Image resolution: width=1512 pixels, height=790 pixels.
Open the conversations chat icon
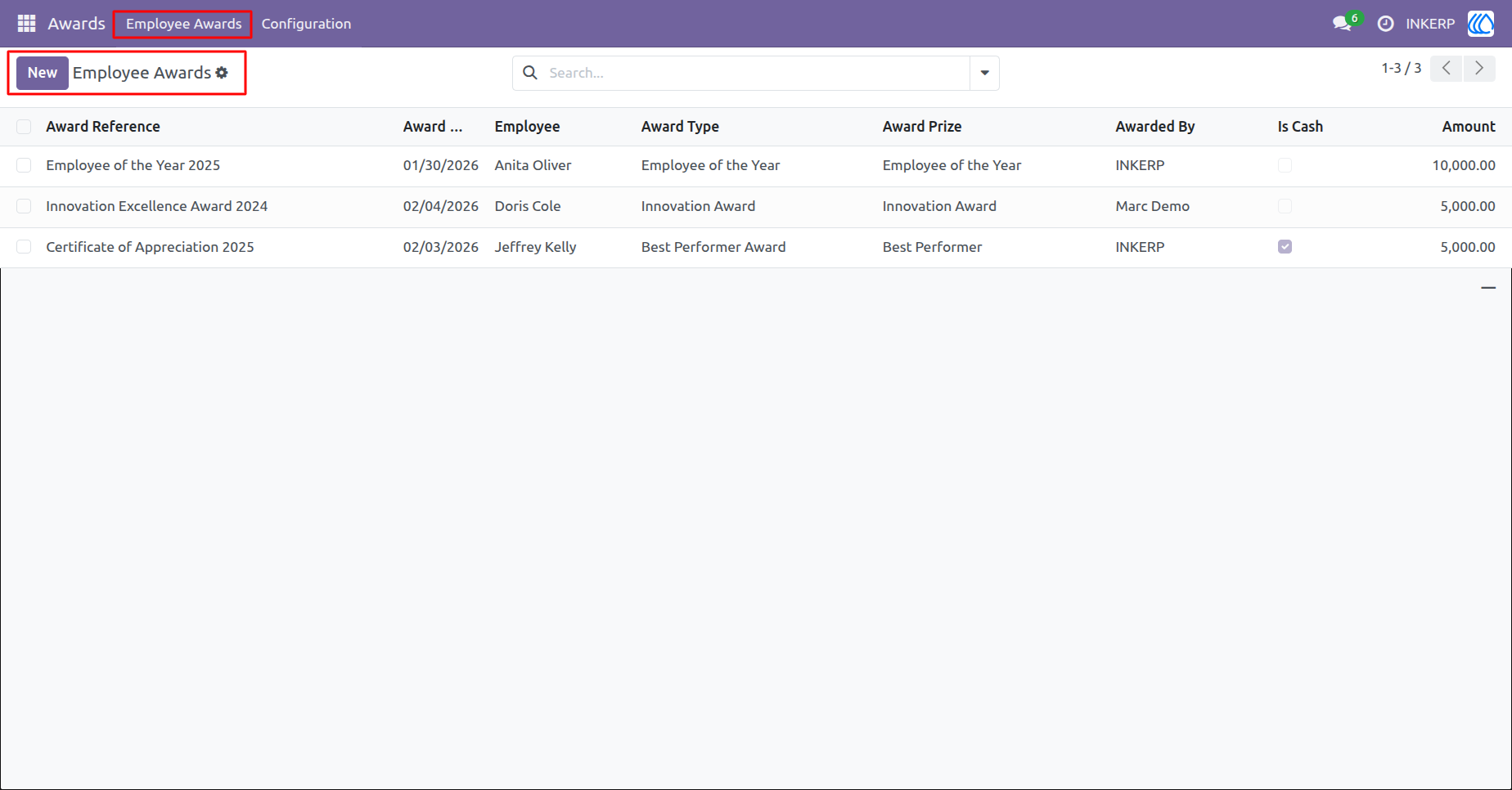[1342, 24]
